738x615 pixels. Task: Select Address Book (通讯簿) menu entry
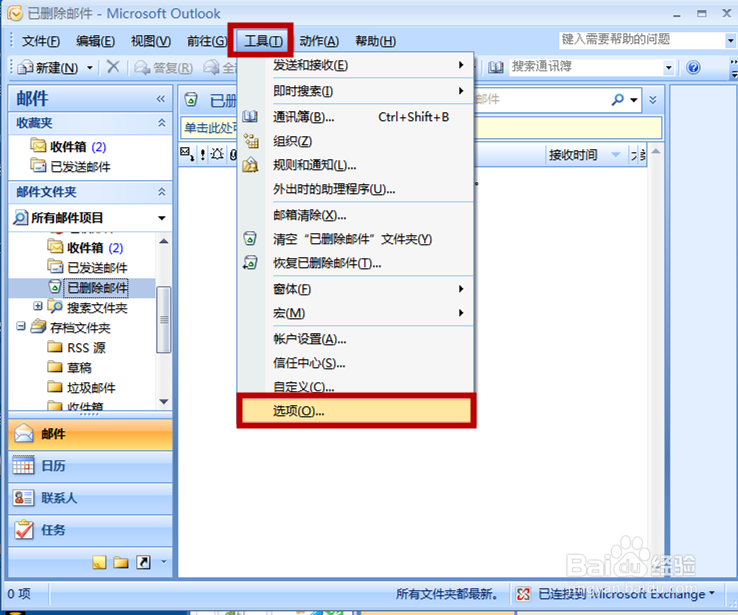pyautogui.click(x=356, y=117)
